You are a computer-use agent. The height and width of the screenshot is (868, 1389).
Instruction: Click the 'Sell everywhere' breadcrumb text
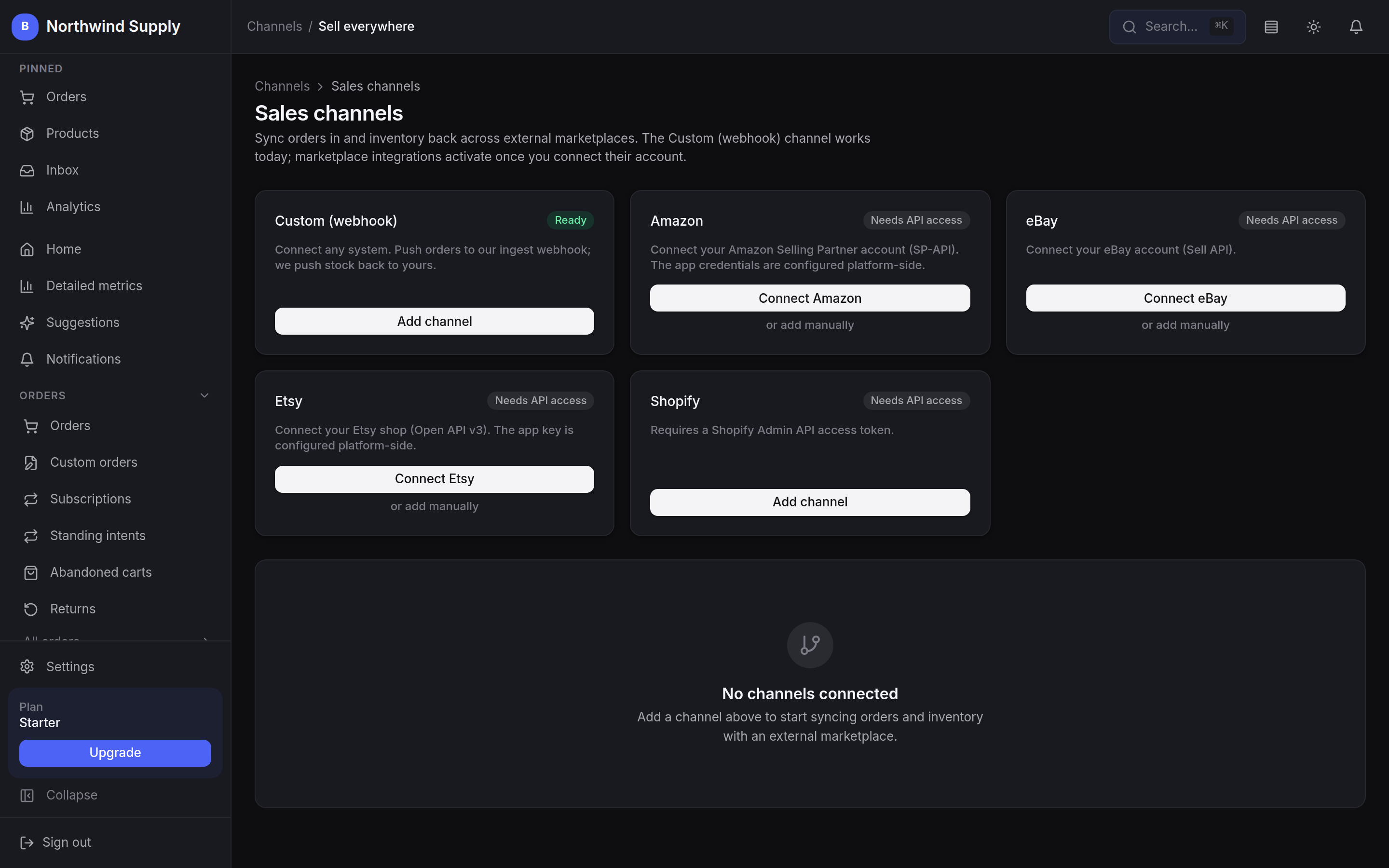click(366, 27)
